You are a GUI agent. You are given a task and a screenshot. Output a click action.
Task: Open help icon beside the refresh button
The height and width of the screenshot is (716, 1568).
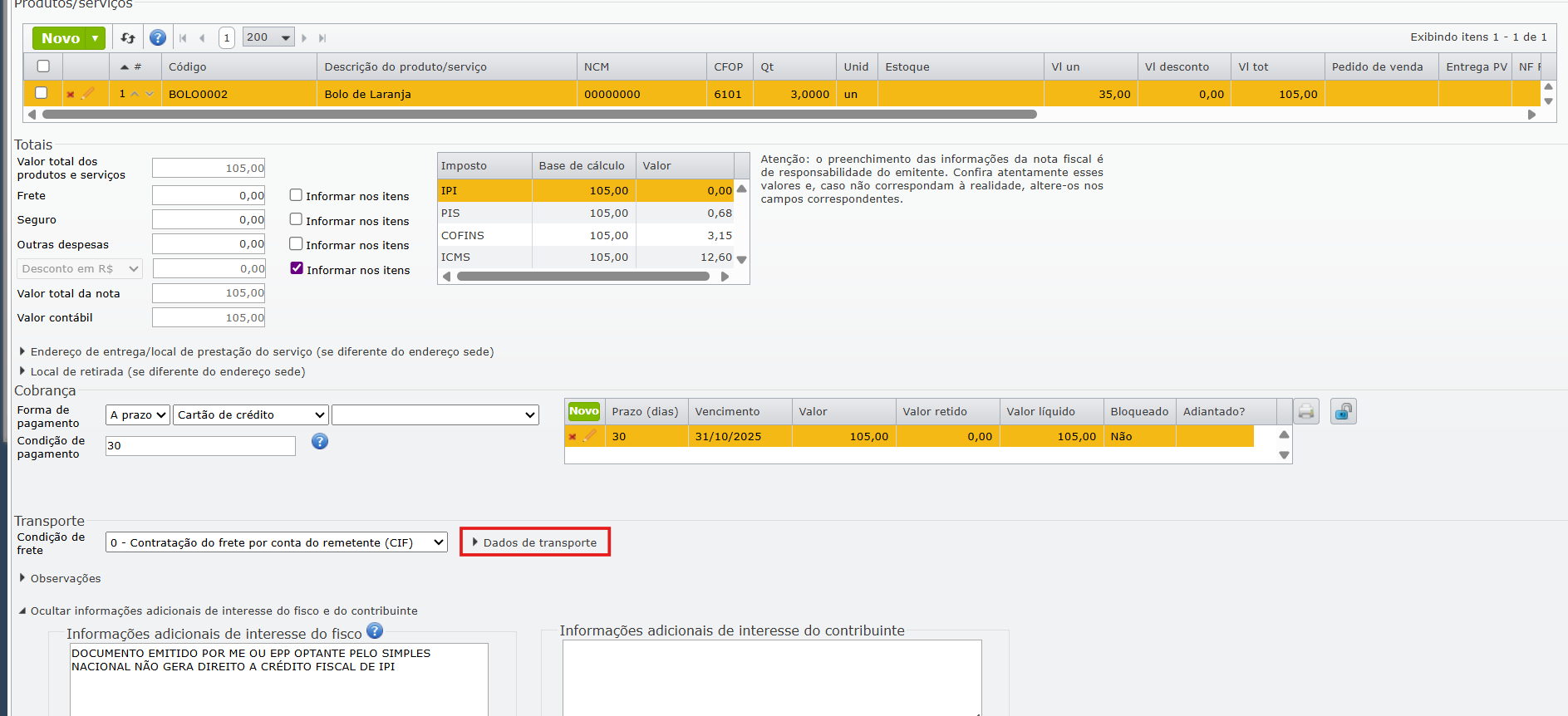(158, 38)
